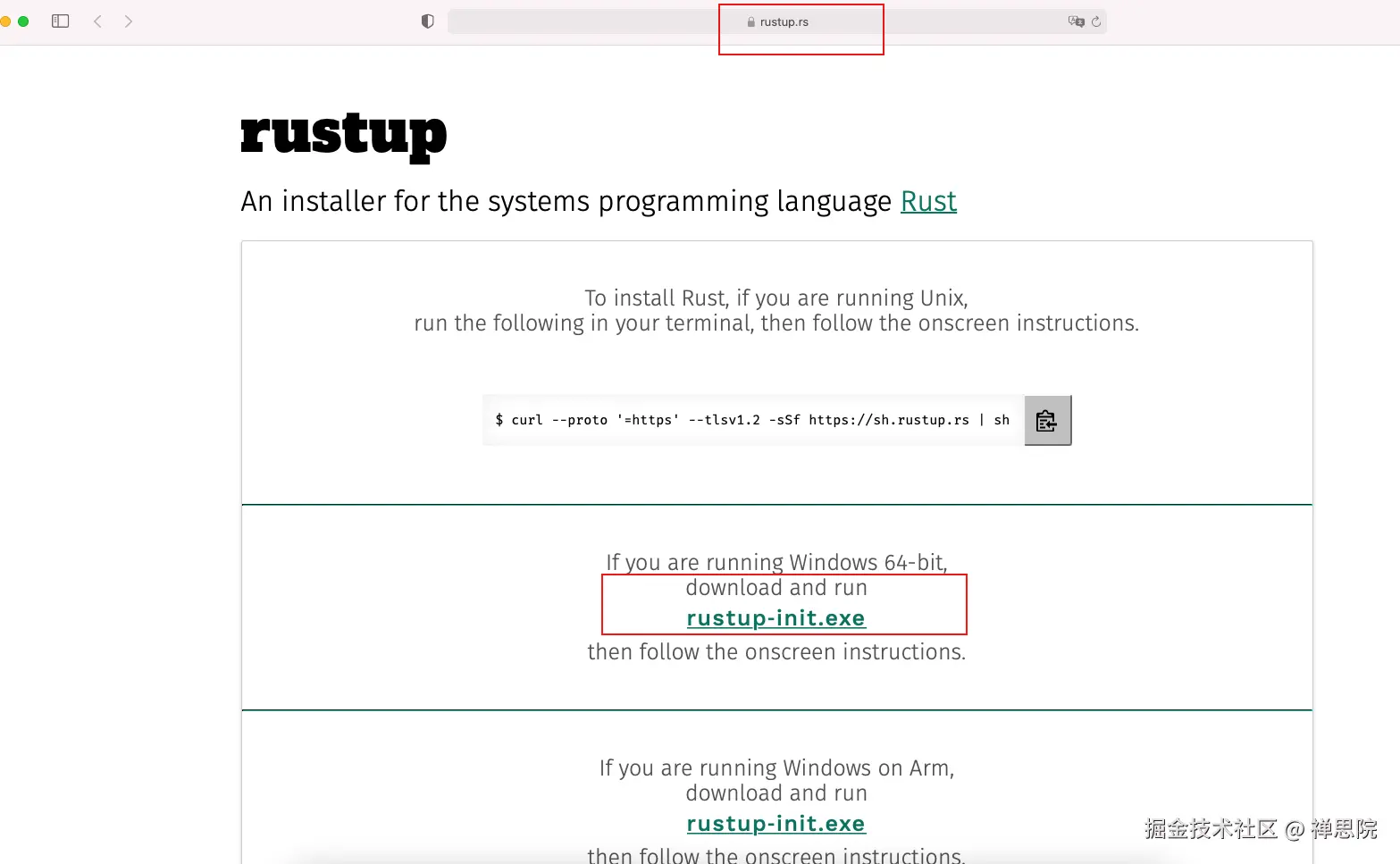Image resolution: width=1400 pixels, height=864 pixels.
Task: Click the rustup page heading
Action: click(343, 135)
